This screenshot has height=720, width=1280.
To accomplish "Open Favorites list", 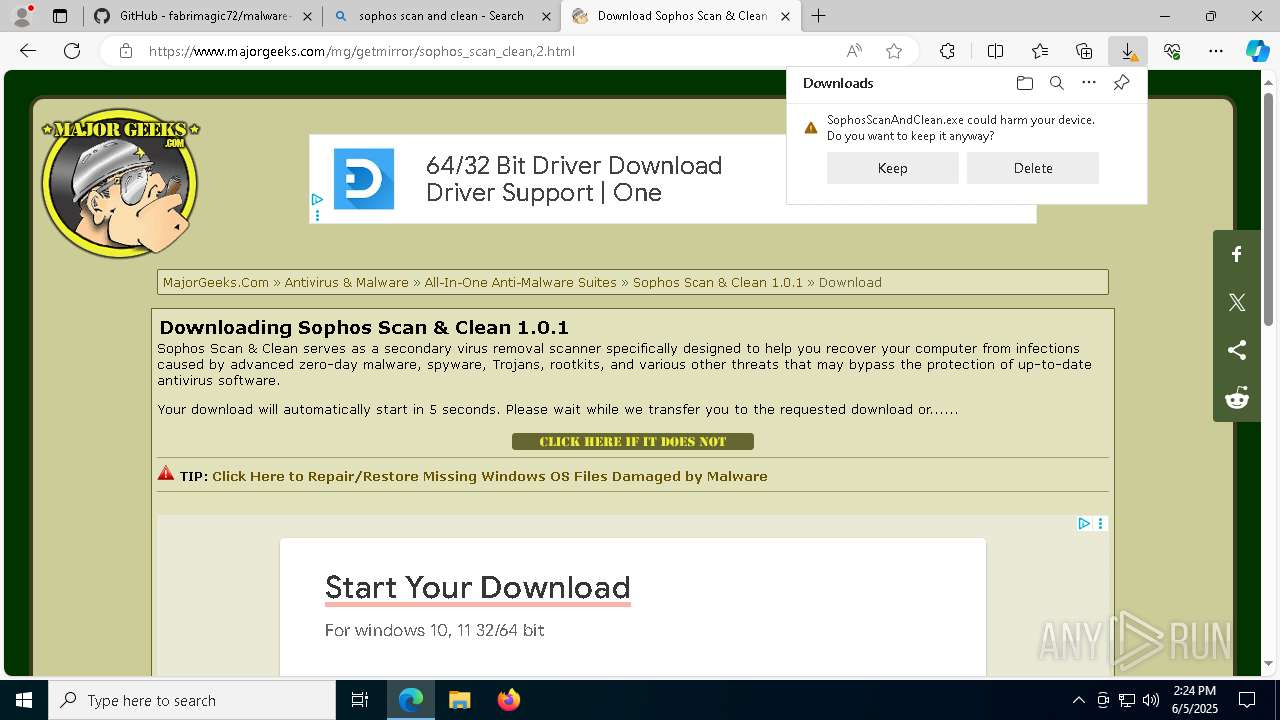I will click(1040, 51).
